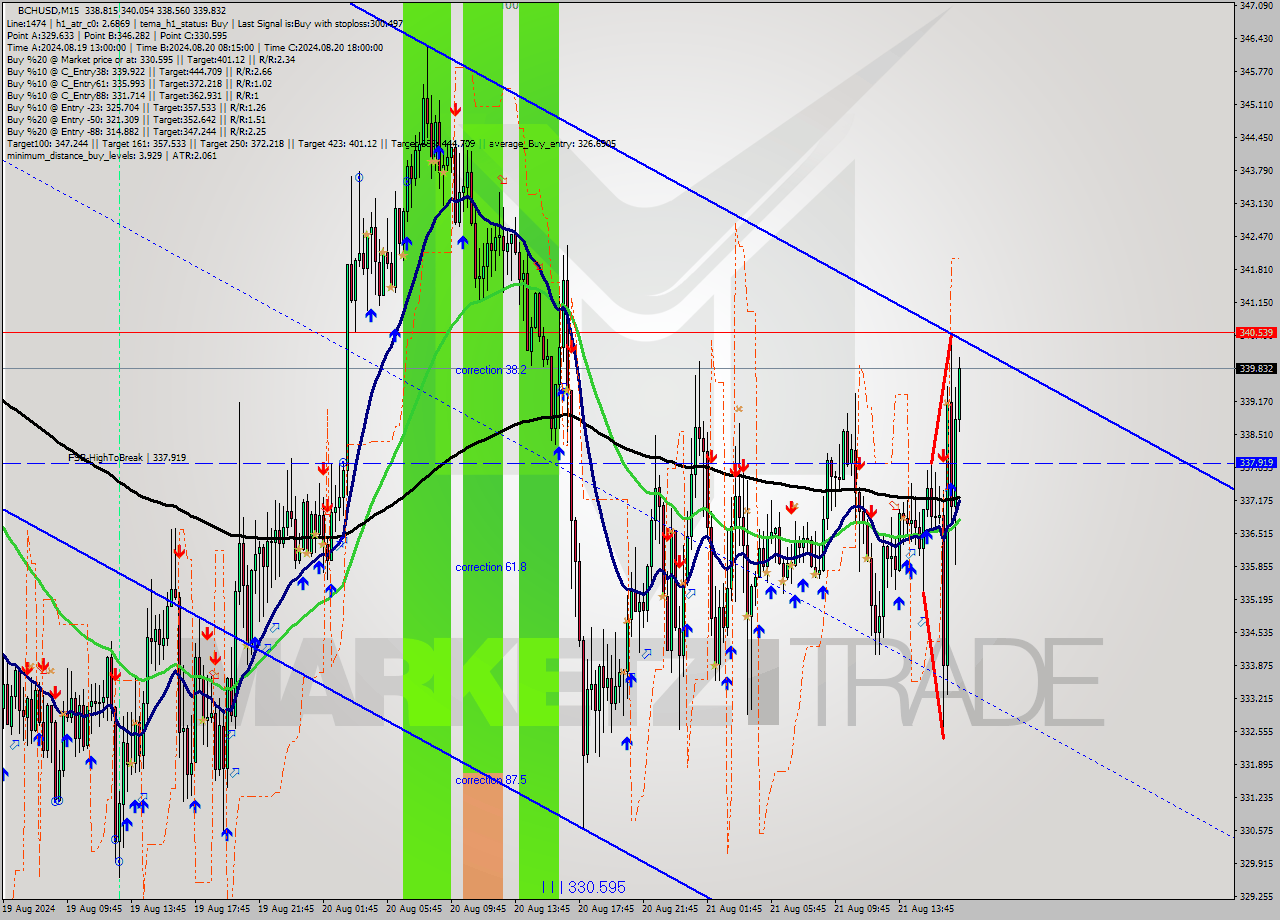Click the '21 Aug 01:45' time label
The width and height of the screenshot is (1280, 920).
pos(734,909)
